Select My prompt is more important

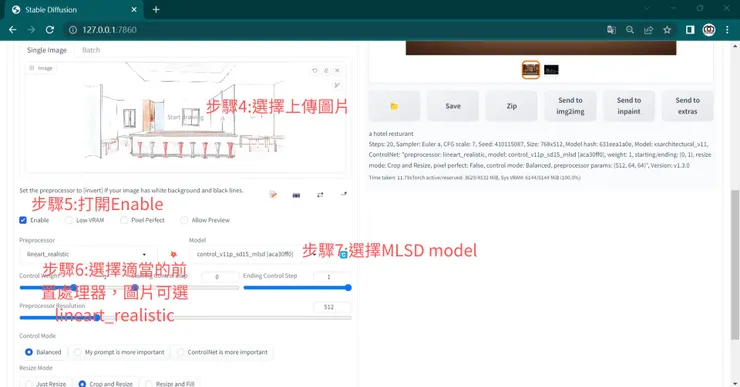[x=119, y=352]
